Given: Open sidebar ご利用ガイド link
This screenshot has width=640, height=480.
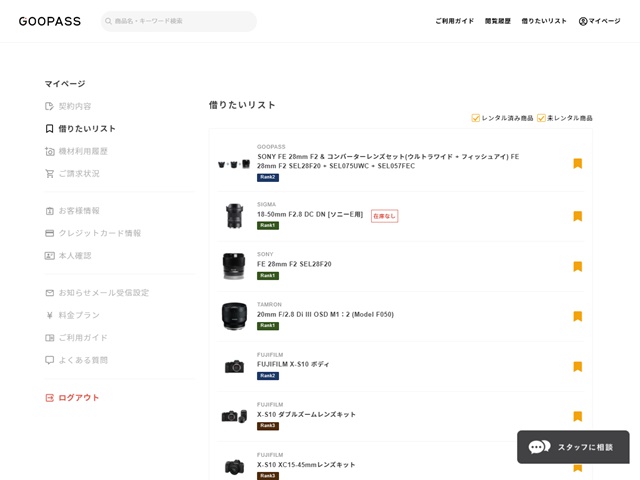Looking at the screenshot, I should [83, 338].
